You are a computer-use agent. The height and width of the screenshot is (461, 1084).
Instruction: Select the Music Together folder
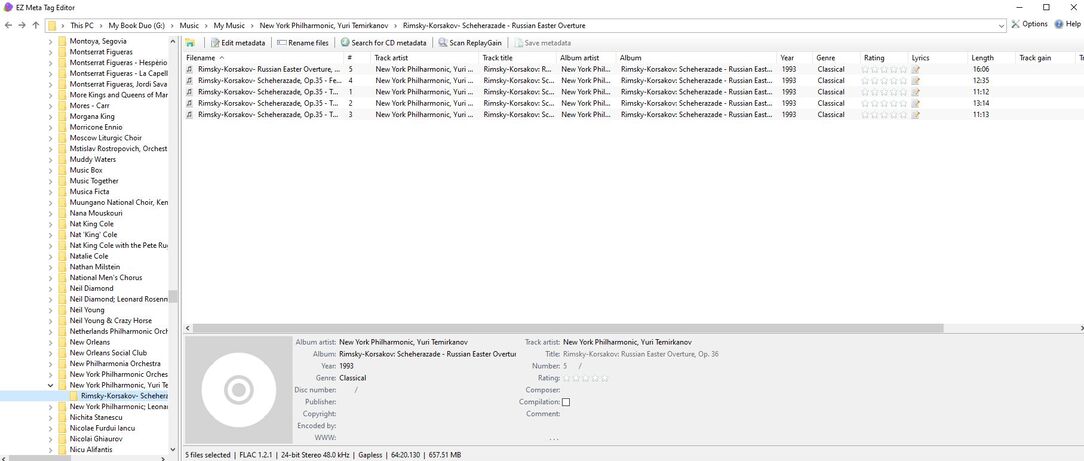[x=94, y=180]
